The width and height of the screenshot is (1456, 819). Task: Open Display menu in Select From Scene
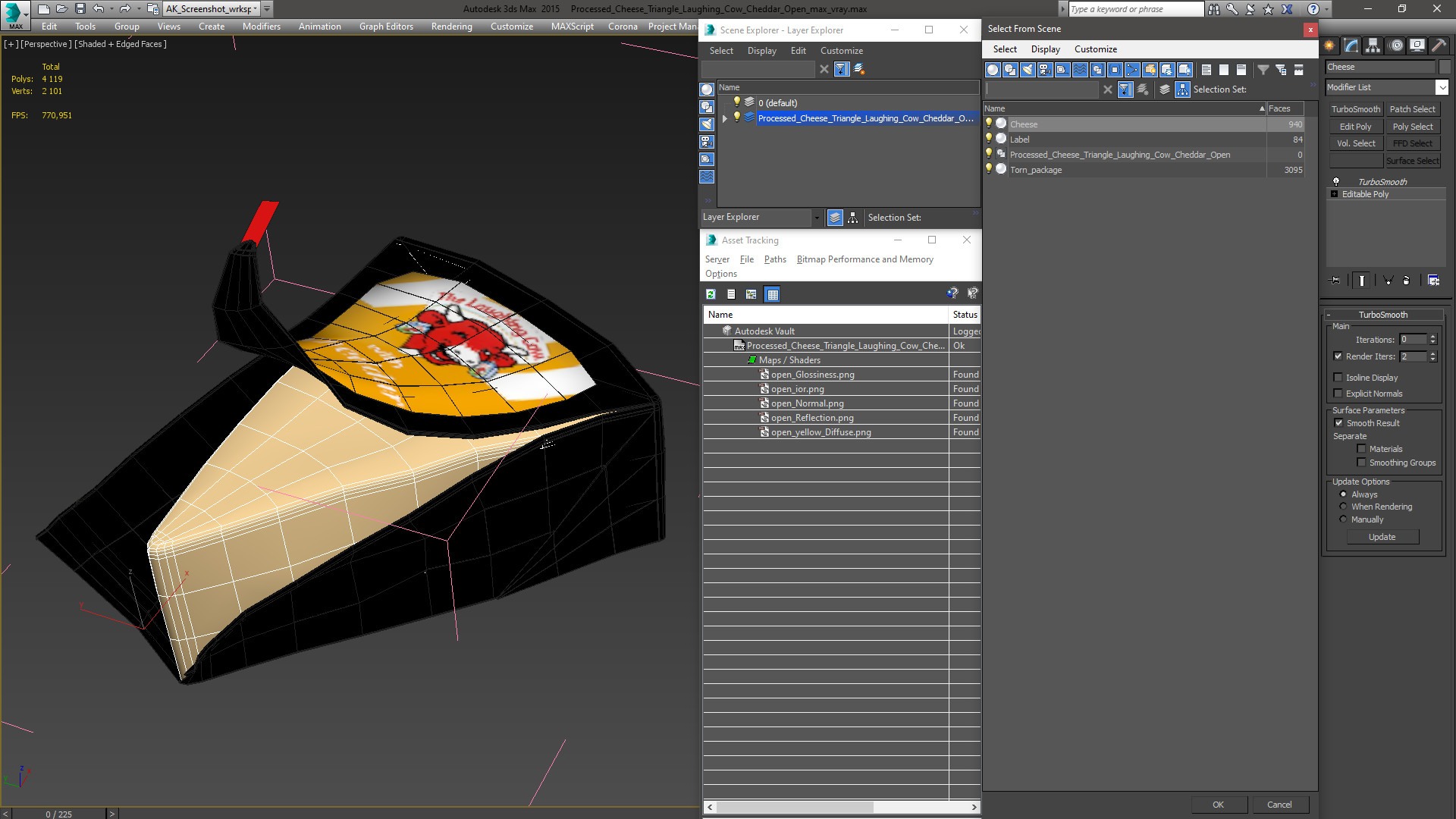(1046, 49)
